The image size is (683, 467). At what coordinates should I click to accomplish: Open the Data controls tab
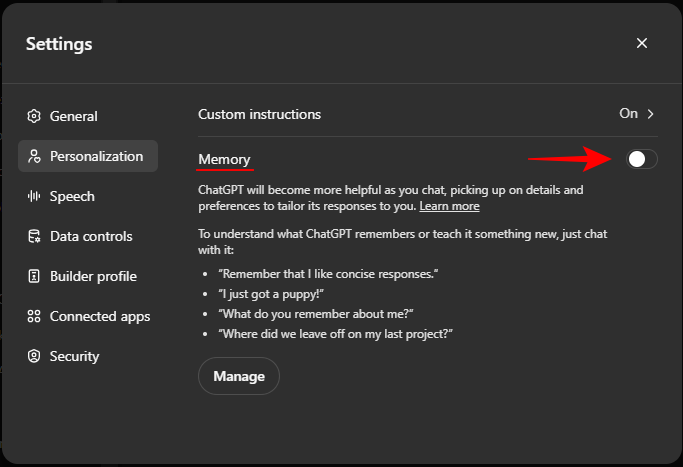(x=90, y=236)
